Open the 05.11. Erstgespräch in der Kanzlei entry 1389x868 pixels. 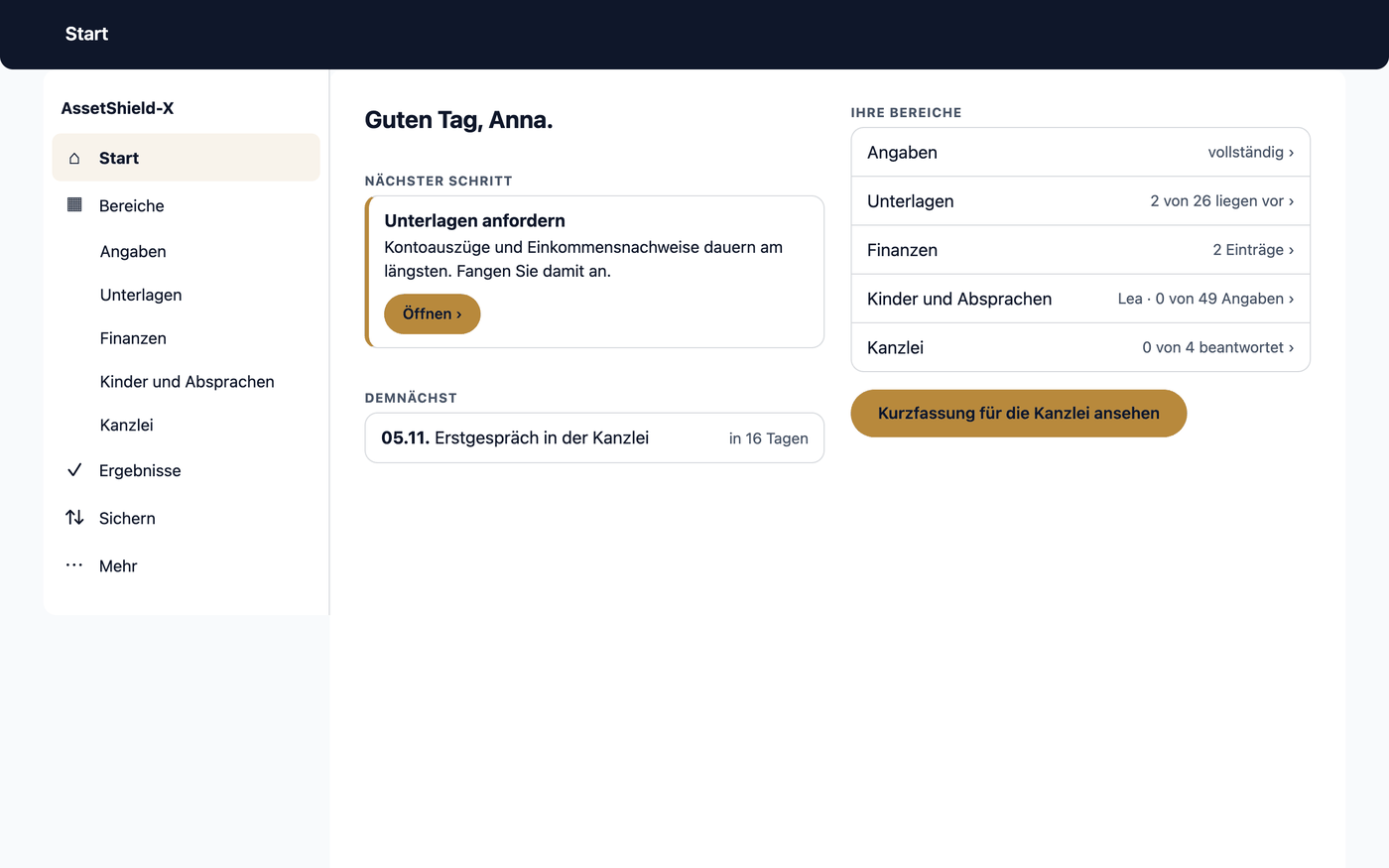594,437
